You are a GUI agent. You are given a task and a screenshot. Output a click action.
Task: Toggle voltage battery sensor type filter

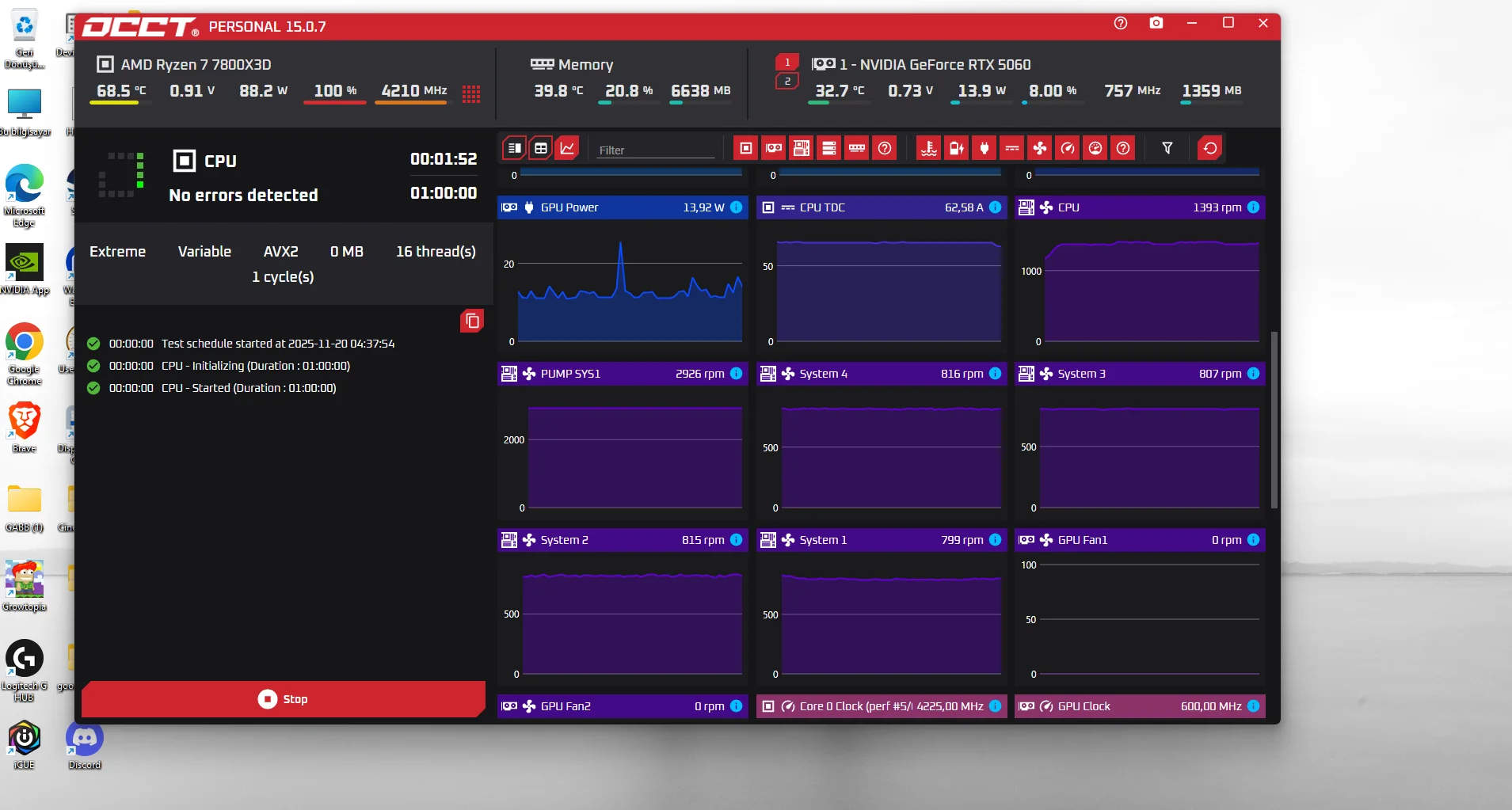[957, 148]
